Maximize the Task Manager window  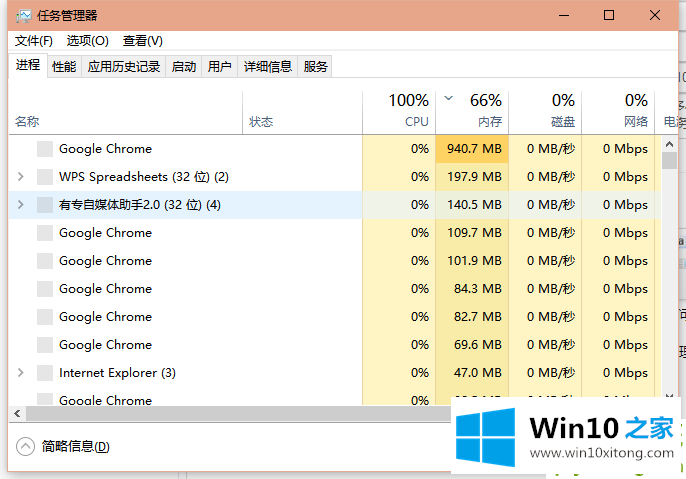tap(609, 16)
